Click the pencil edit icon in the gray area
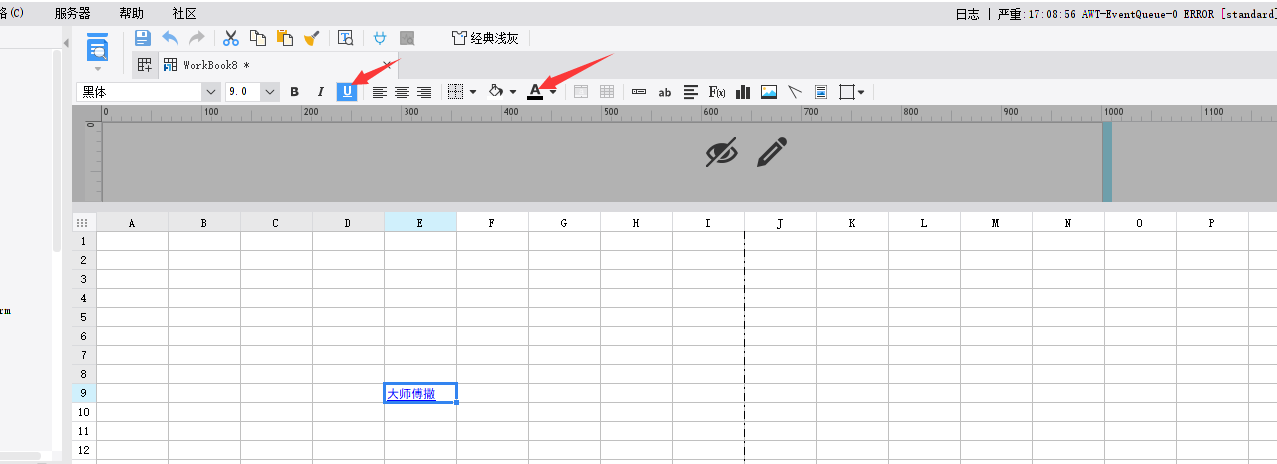Image resolution: width=1277 pixels, height=464 pixels. (x=772, y=152)
